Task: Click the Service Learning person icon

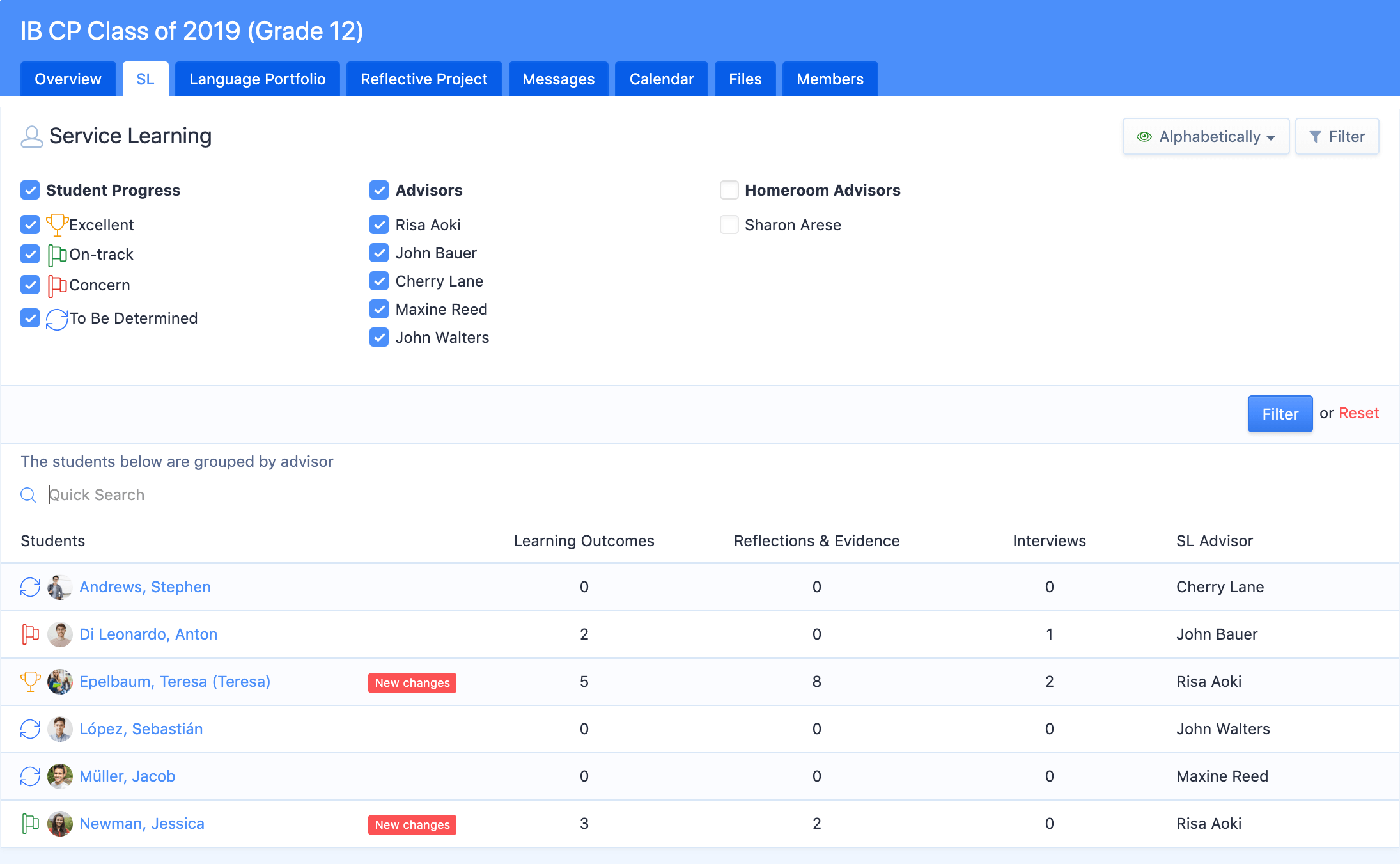Action: (31, 136)
